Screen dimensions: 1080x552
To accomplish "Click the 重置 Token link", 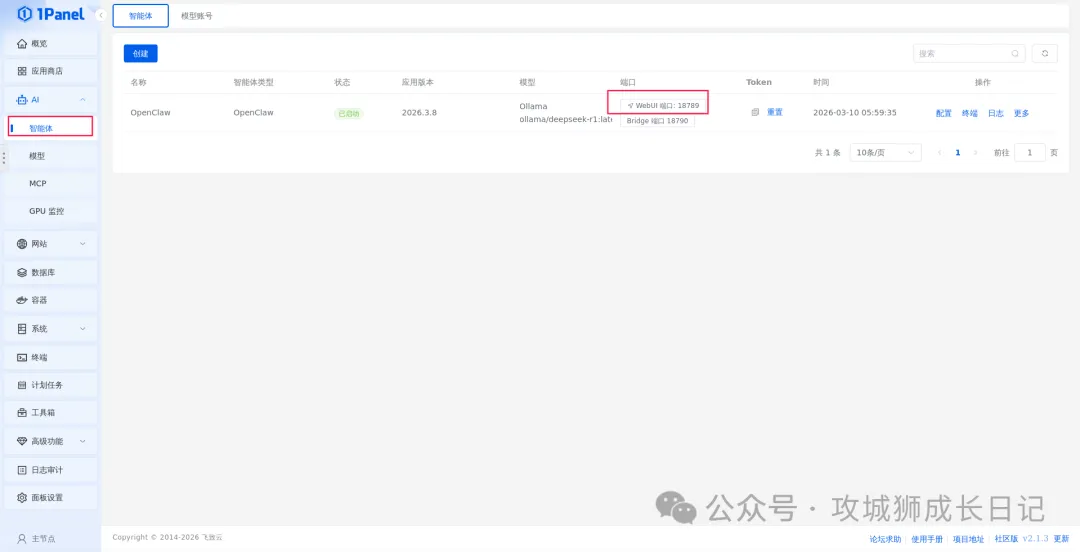I will [775, 113].
